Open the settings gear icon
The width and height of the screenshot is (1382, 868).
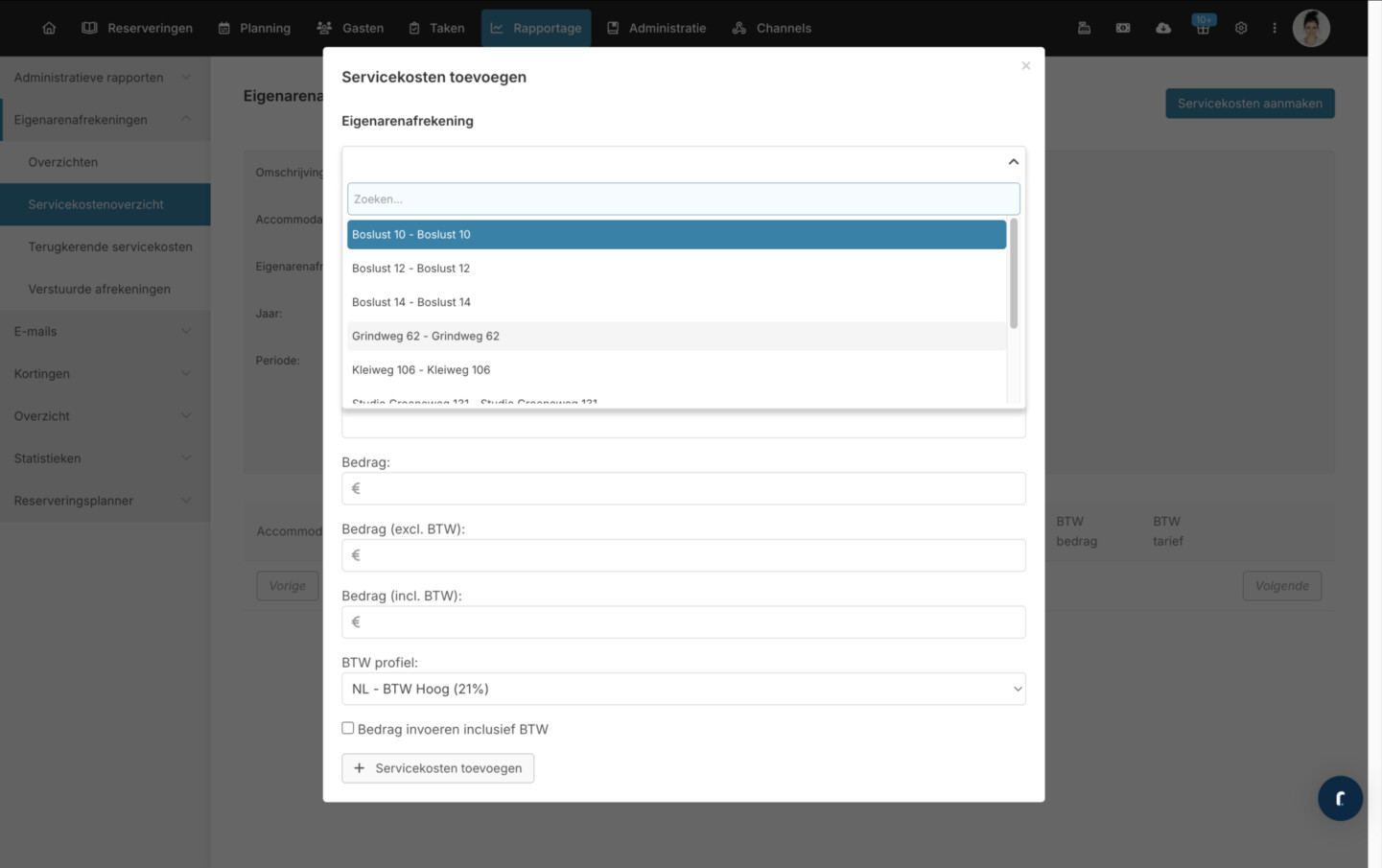[1241, 28]
